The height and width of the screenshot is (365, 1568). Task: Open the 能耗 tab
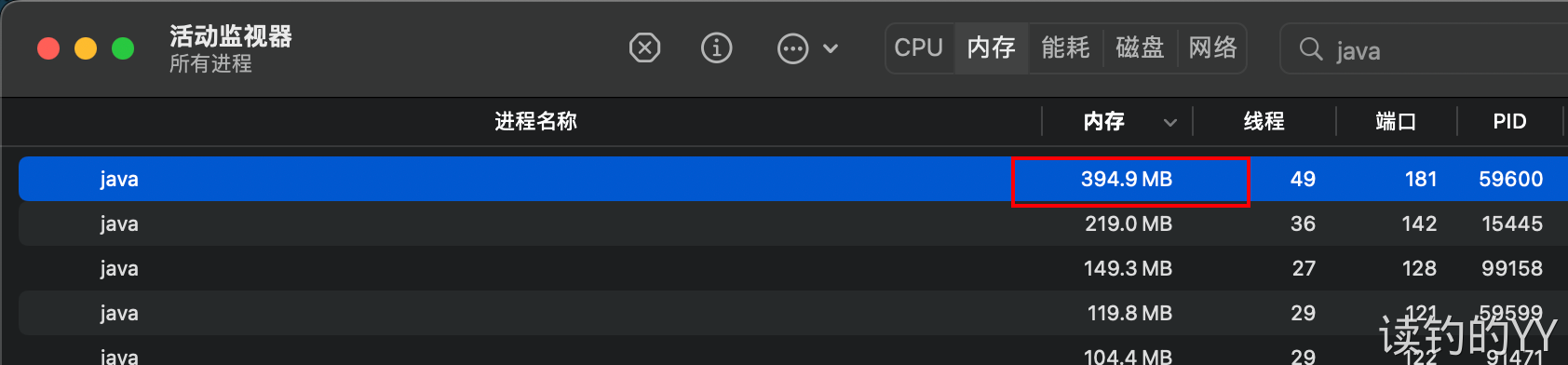1065,48
